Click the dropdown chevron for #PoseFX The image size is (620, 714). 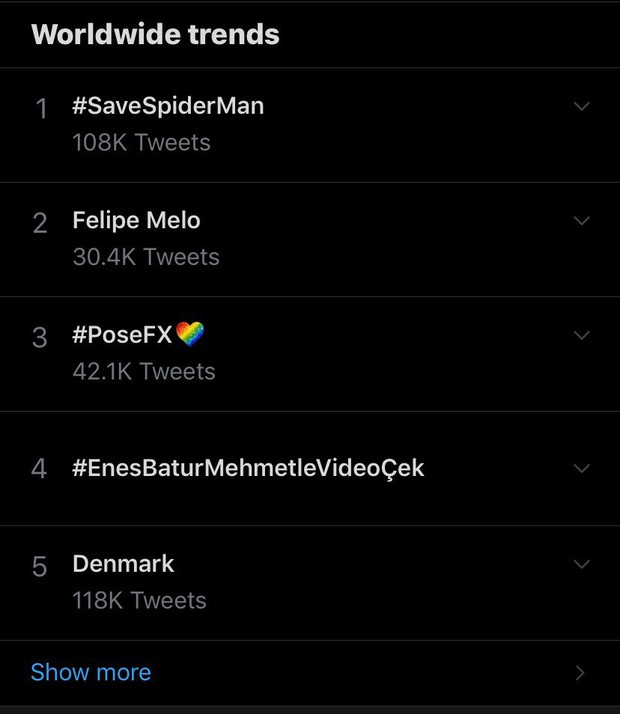coord(581,335)
